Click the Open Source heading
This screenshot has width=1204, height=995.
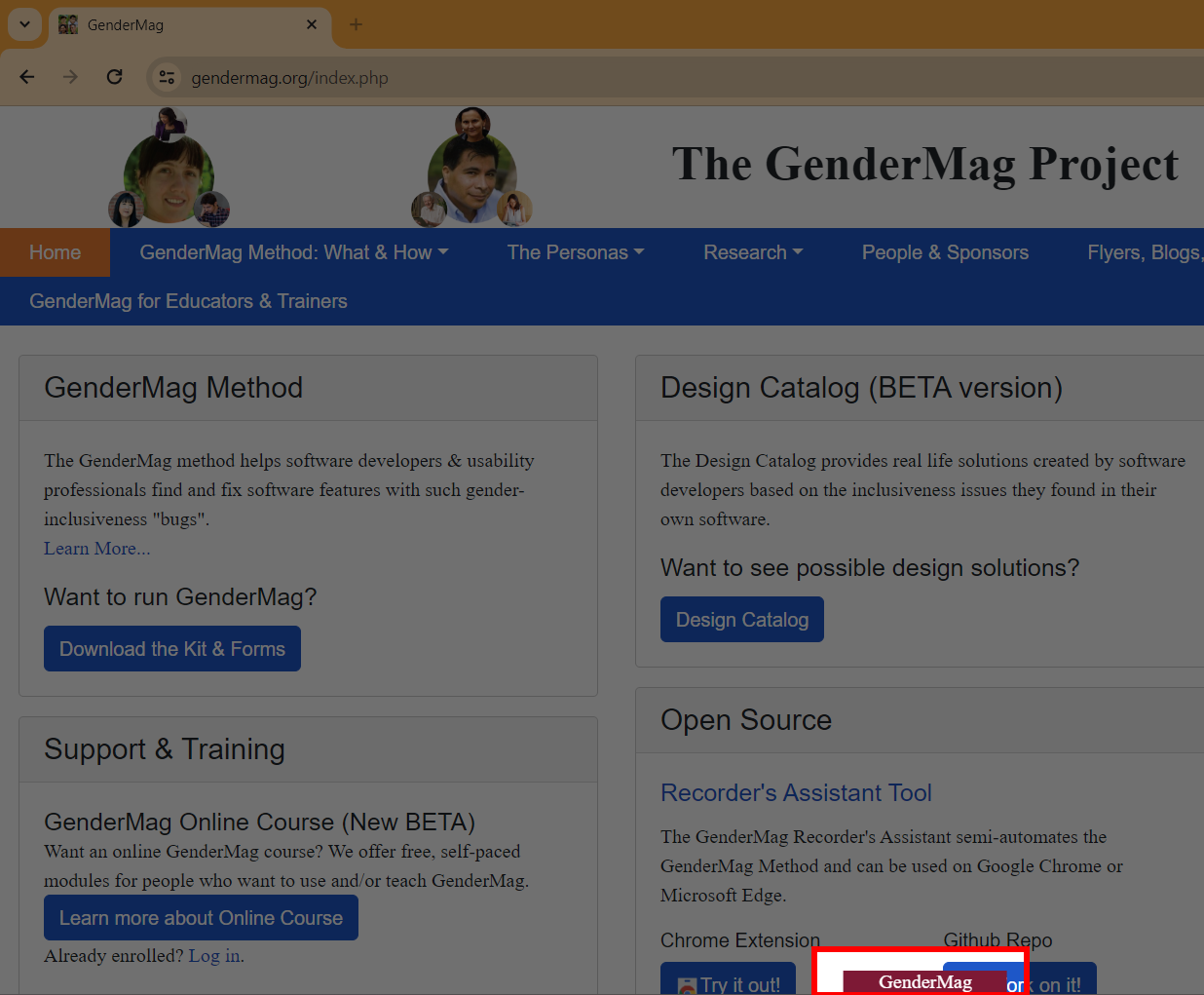(746, 720)
